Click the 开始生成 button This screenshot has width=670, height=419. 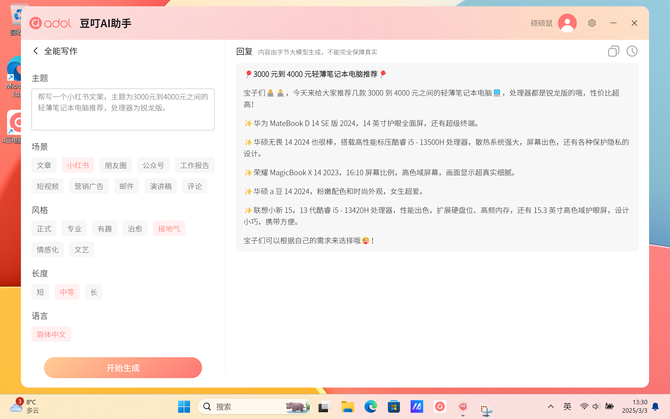123,368
